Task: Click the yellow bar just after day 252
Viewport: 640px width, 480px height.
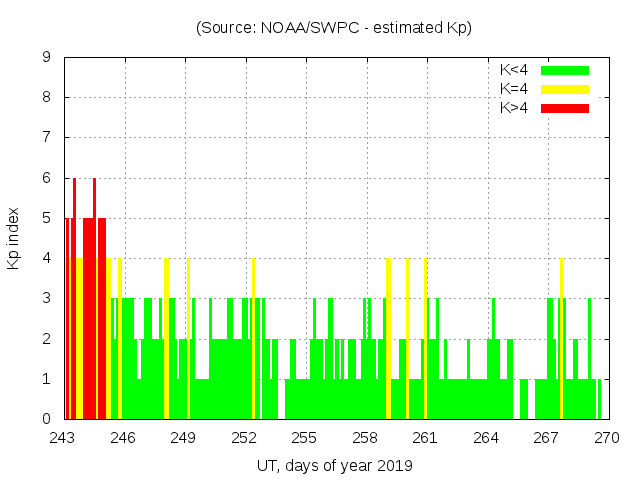Action: pyautogui.click(x=254, y=340)
